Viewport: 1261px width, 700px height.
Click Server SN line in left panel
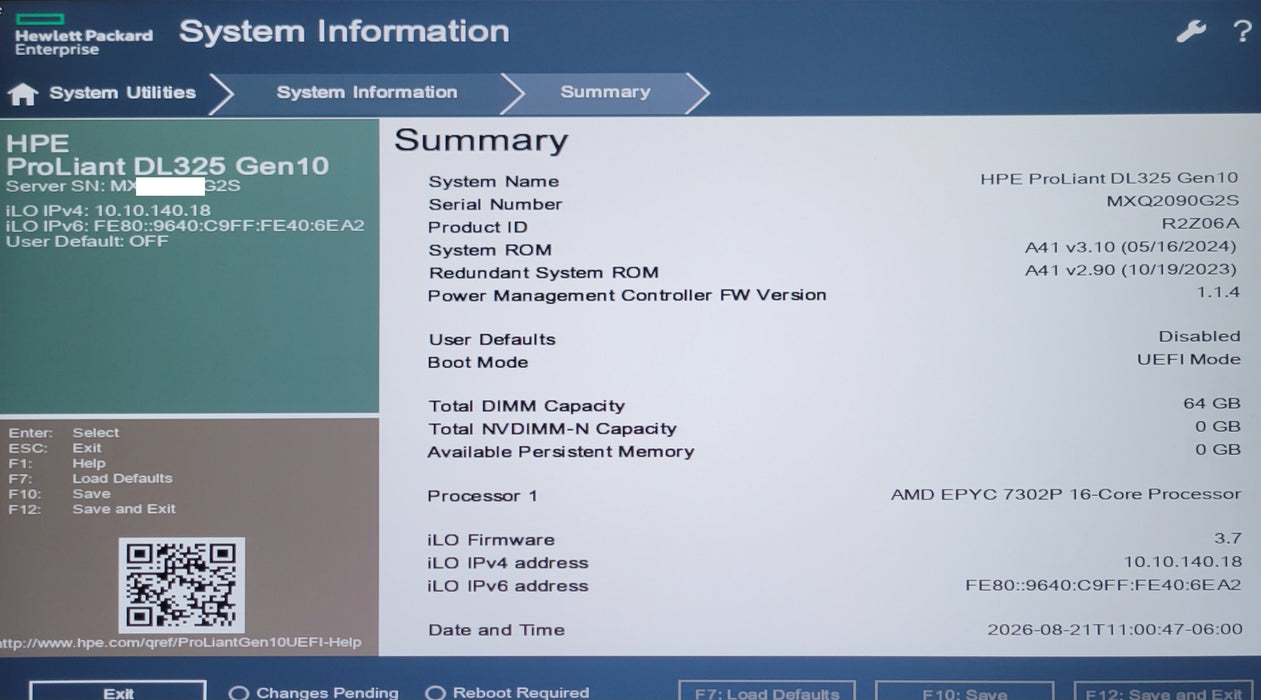[123, 186]
